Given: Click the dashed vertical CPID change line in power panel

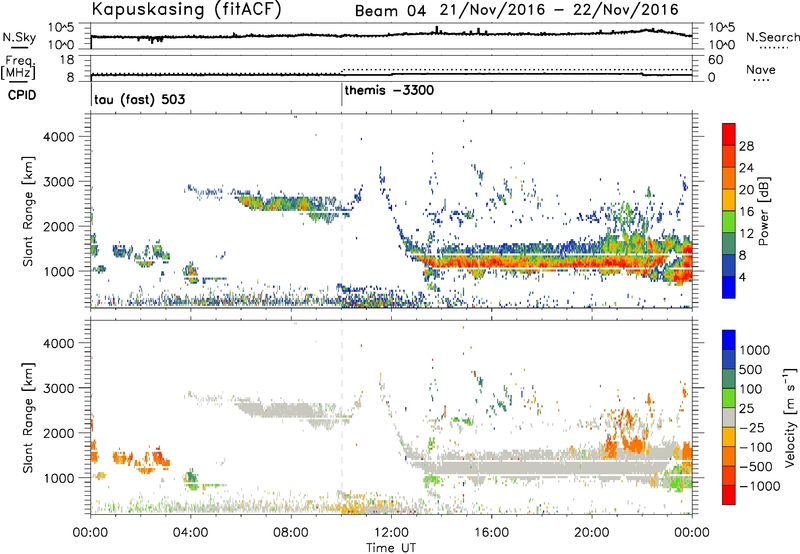Looking at the screenshot, I should [x=342, y=209].
